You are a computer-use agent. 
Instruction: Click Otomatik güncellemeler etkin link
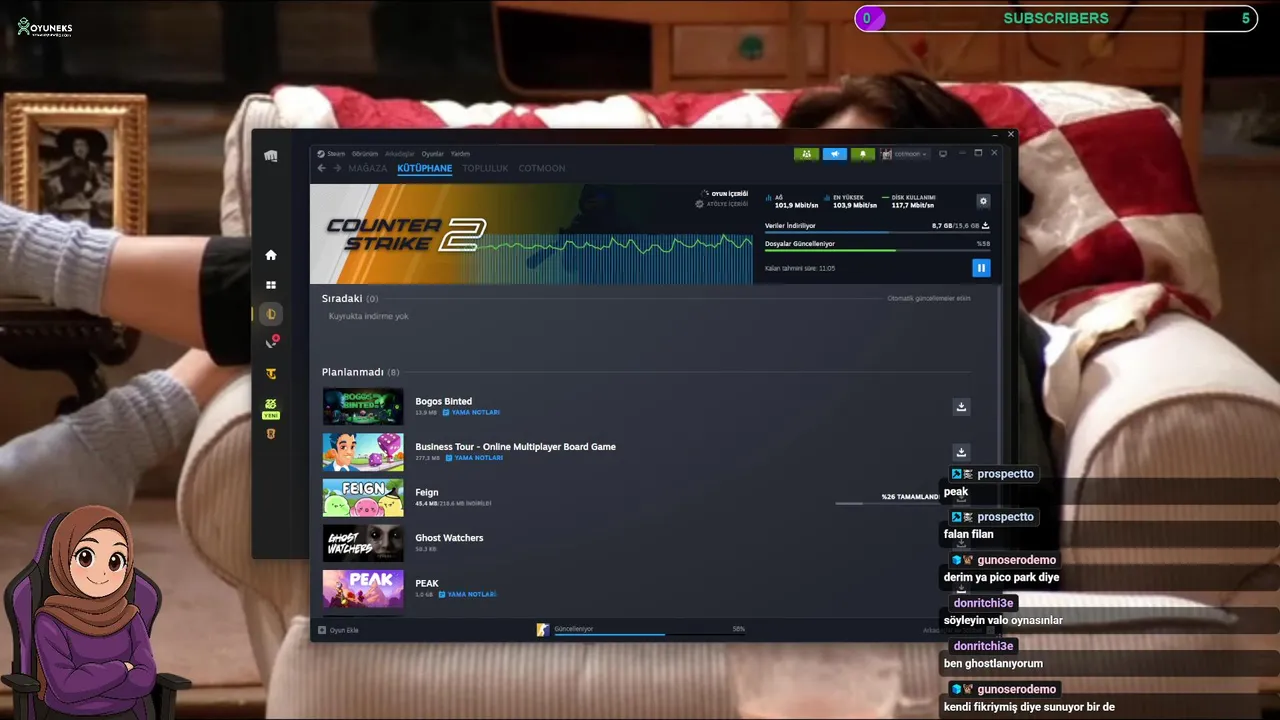point(929,298)
